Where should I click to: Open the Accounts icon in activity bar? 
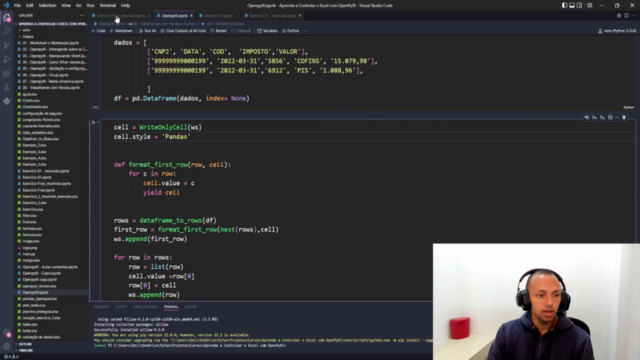click(x=7, y=333)
